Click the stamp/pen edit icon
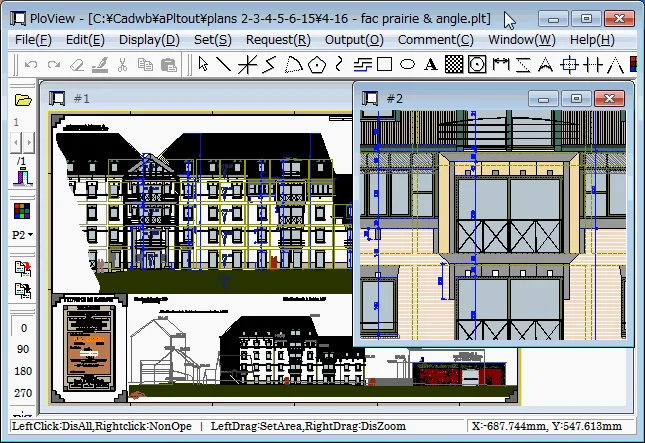 pyautogui.click(x=100, y=65)
